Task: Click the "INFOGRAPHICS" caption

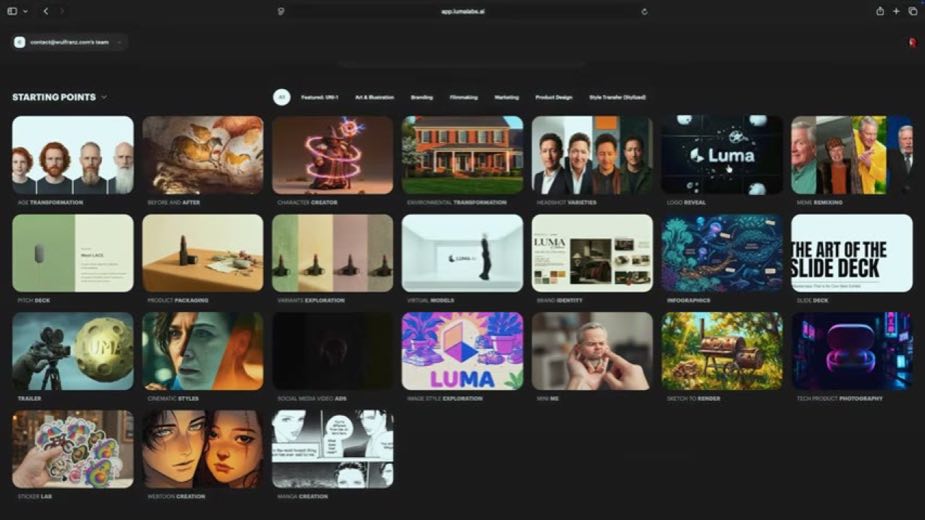Action: pyautogui.click(x=688, y=300)
